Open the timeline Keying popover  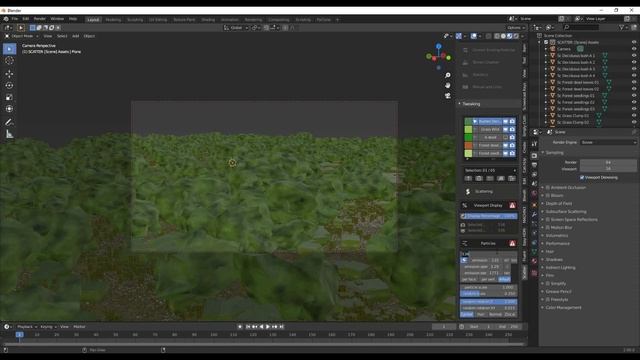48,327
